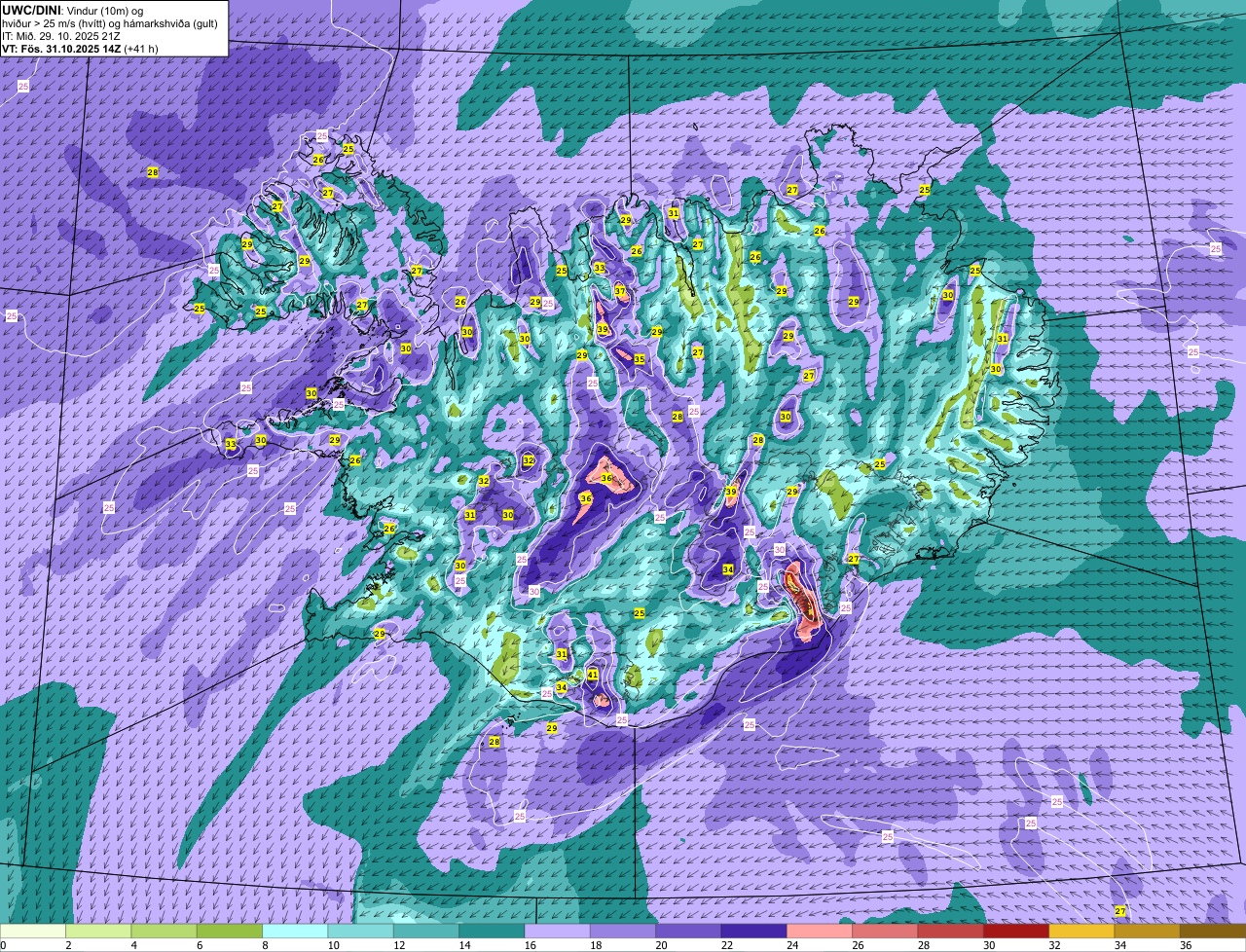Click the dark red 30–32 legend swatch

click(x=1016, y=931)
